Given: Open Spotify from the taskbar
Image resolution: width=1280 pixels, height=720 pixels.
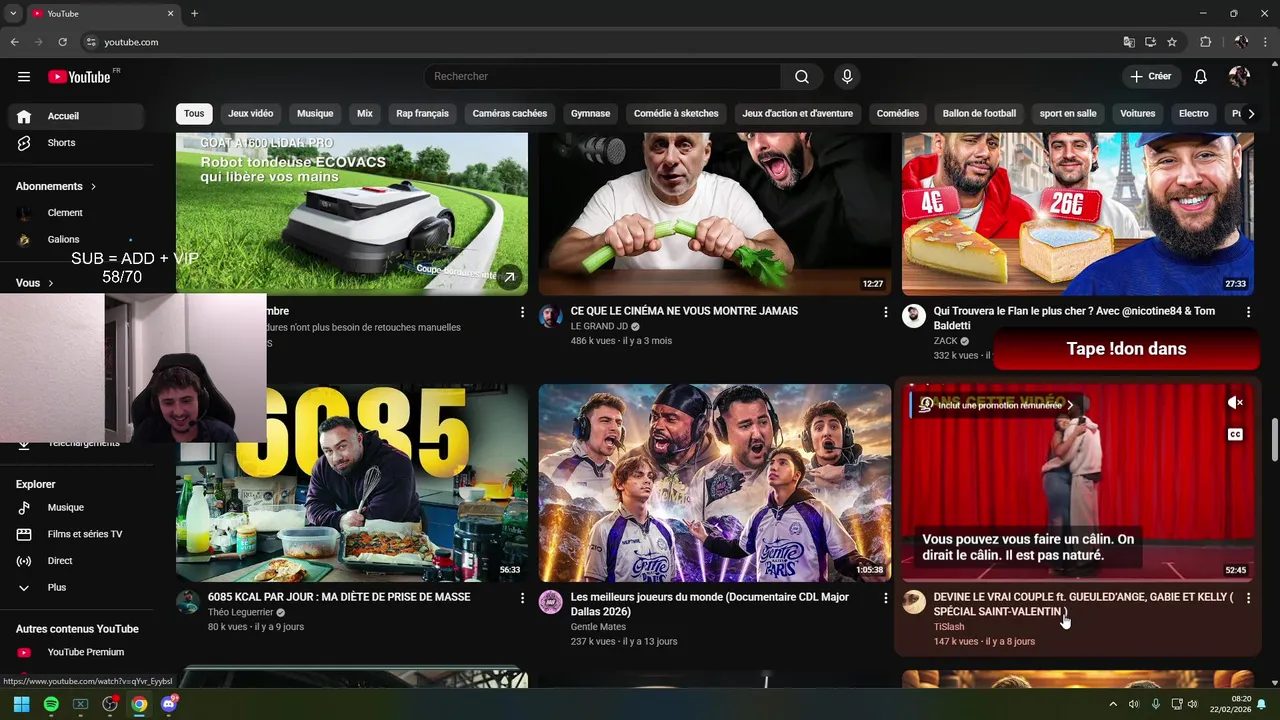Looking at the screenshot, I should click(x=51, y=704).
